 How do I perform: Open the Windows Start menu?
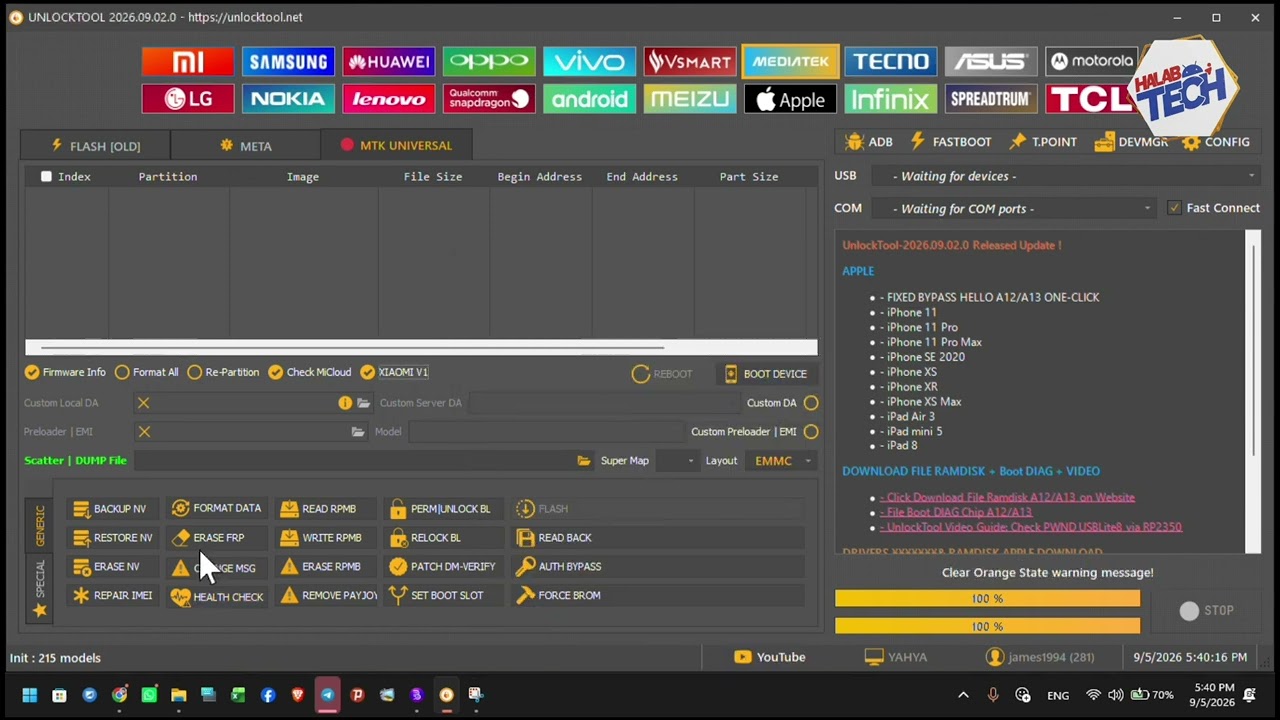[x=30, y=695]
